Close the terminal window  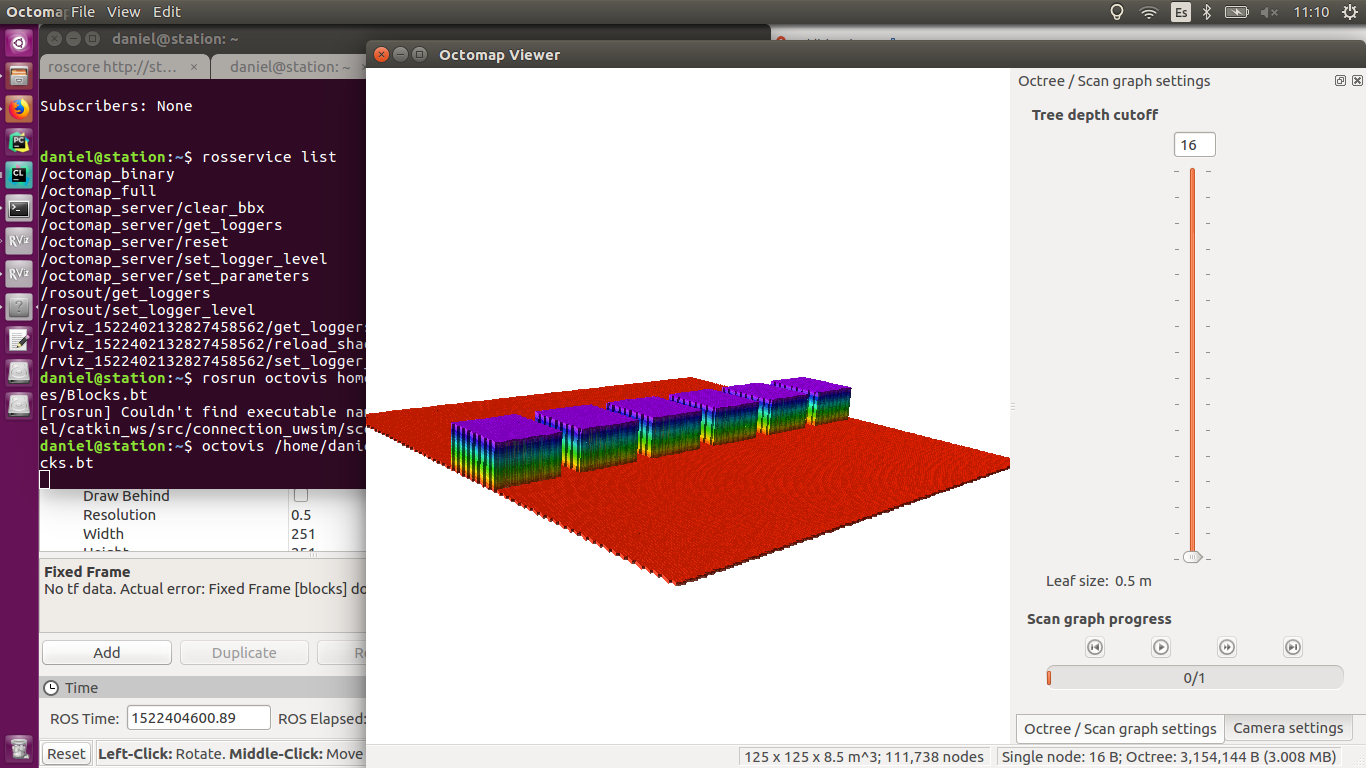53,39
